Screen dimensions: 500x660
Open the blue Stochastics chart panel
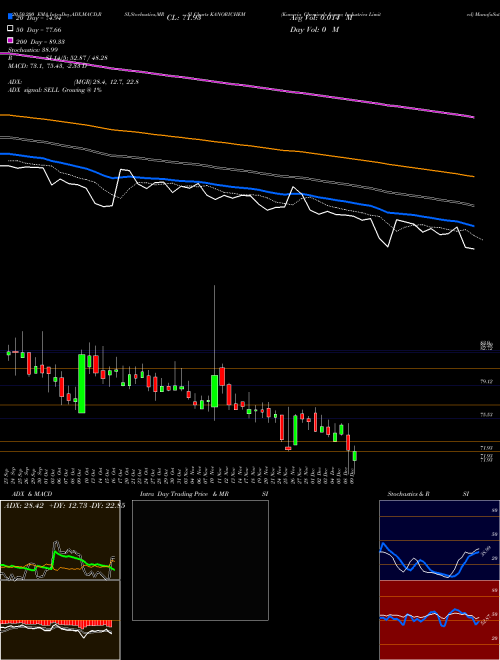439,540
